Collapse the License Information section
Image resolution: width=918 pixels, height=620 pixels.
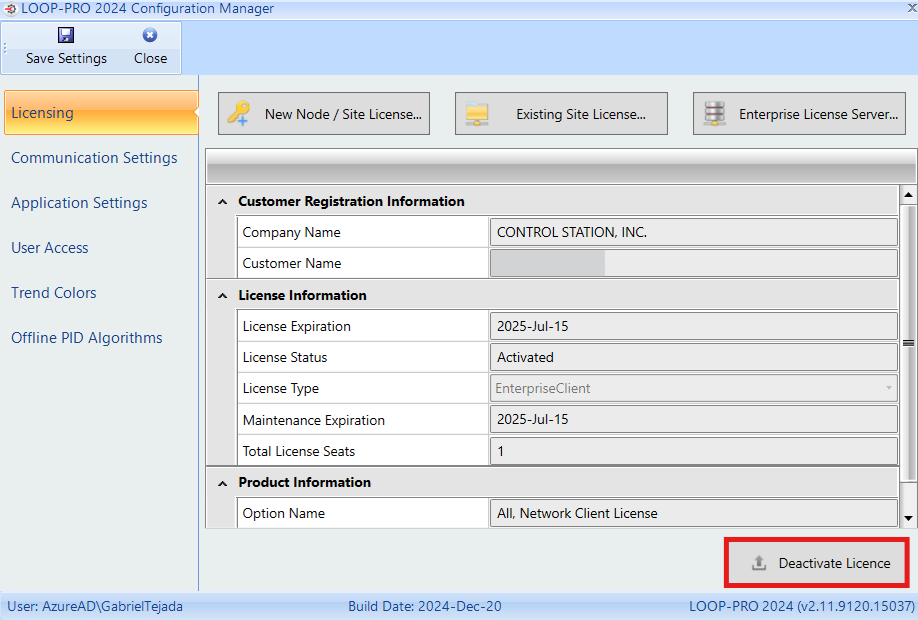[x=222, y=296]
